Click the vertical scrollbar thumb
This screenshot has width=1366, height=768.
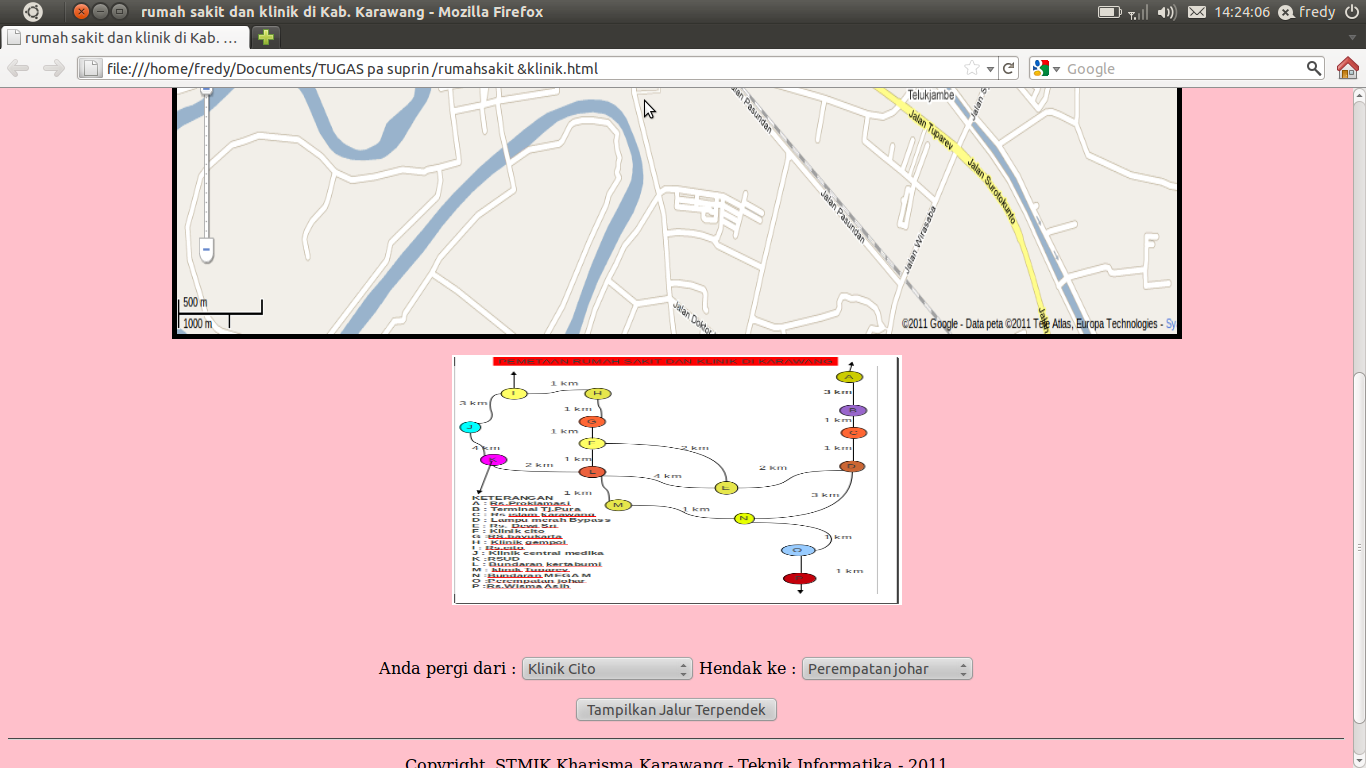[1359, 546]
